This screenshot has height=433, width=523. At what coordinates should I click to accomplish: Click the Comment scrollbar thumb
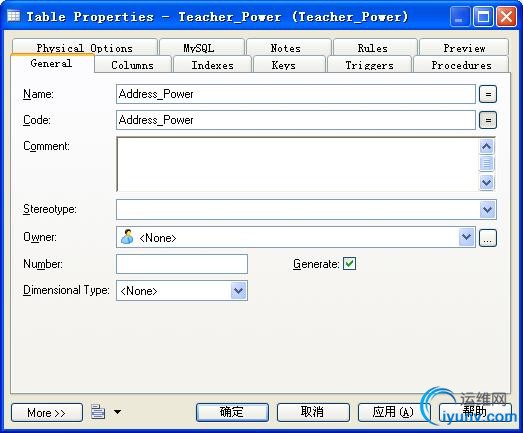click(487, 164)
